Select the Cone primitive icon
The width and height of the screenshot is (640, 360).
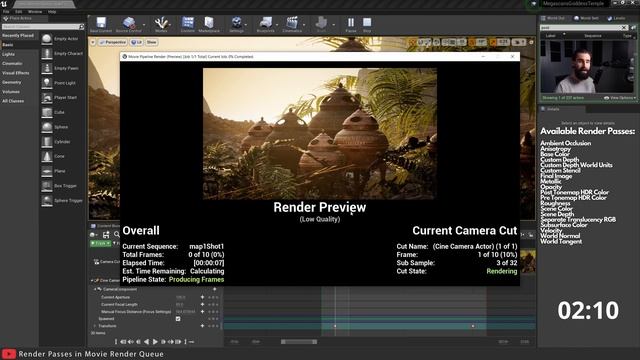(47, 156)
